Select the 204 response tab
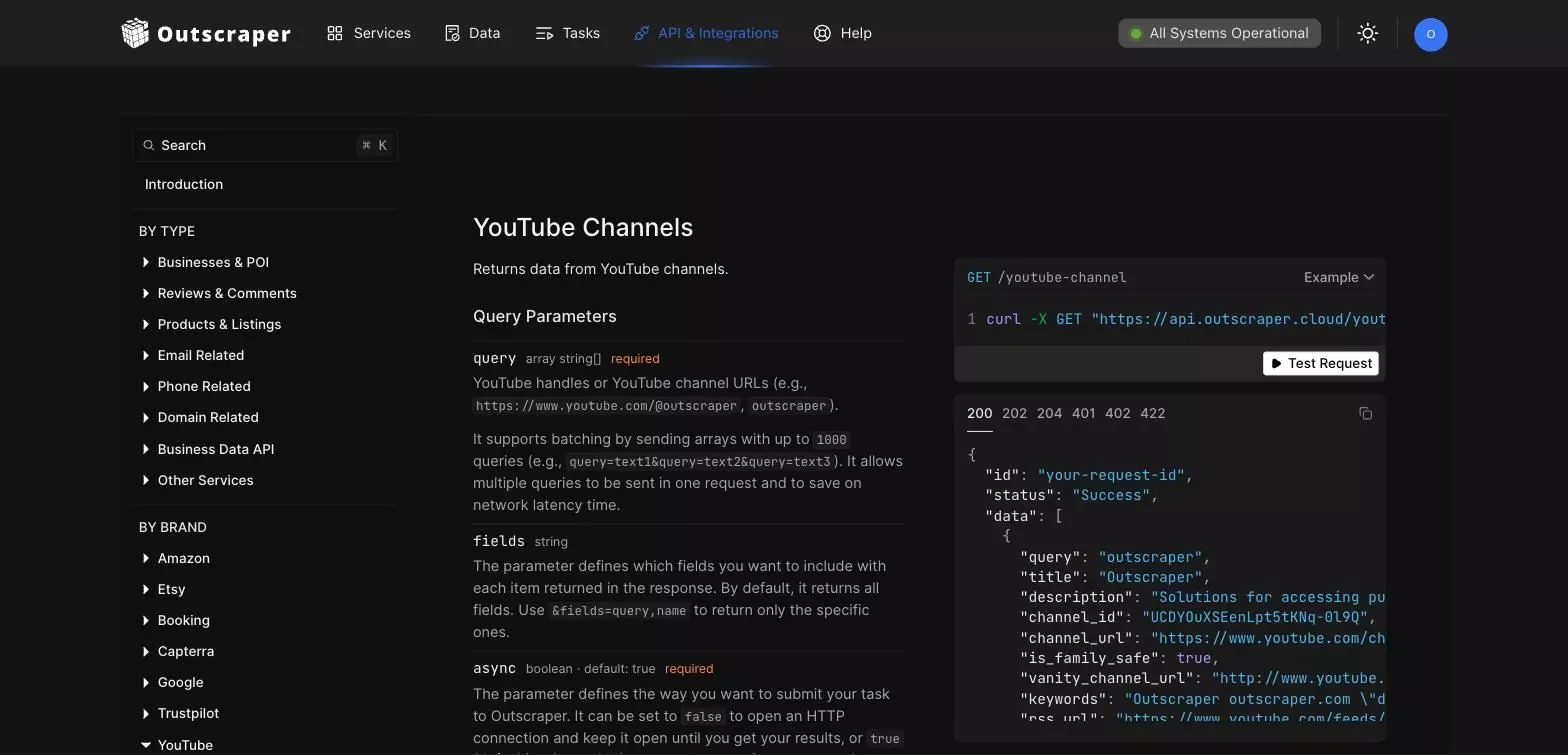 pos(1049,413)
